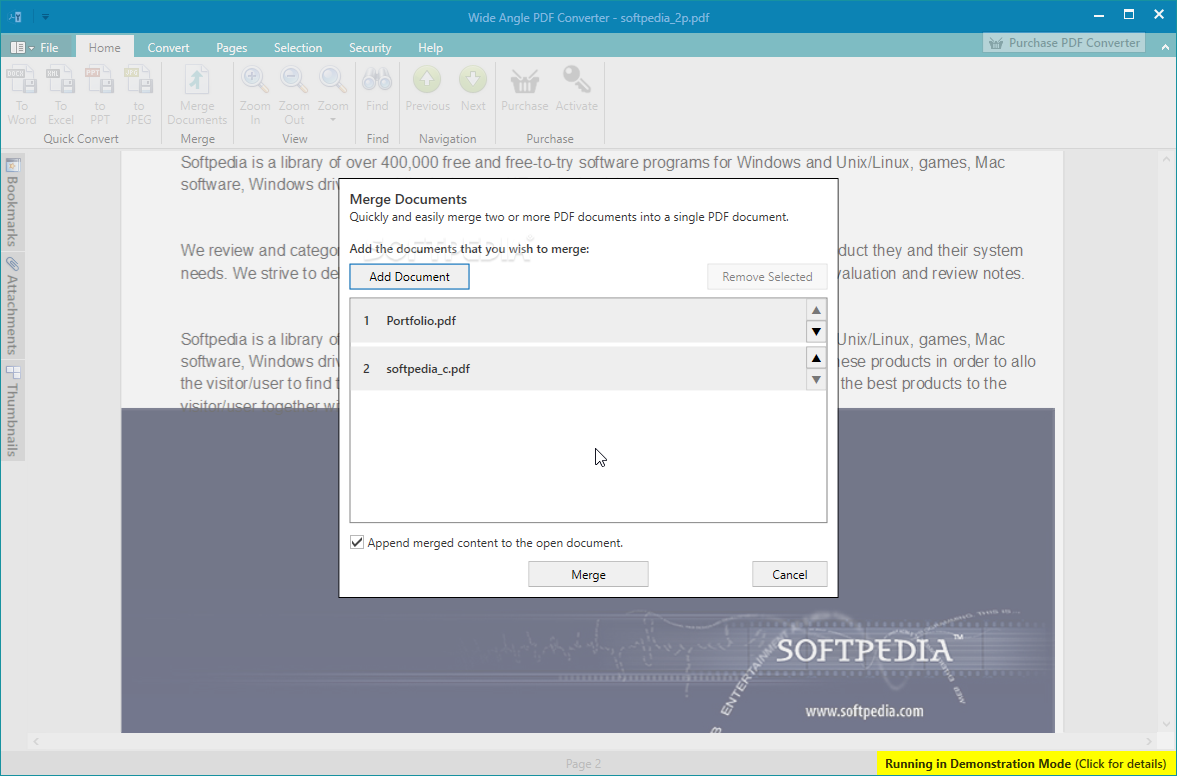Switch to the Convert ribbon tab
The image size is (1177, 776).
pyautogui.click(x=168, y=47)
